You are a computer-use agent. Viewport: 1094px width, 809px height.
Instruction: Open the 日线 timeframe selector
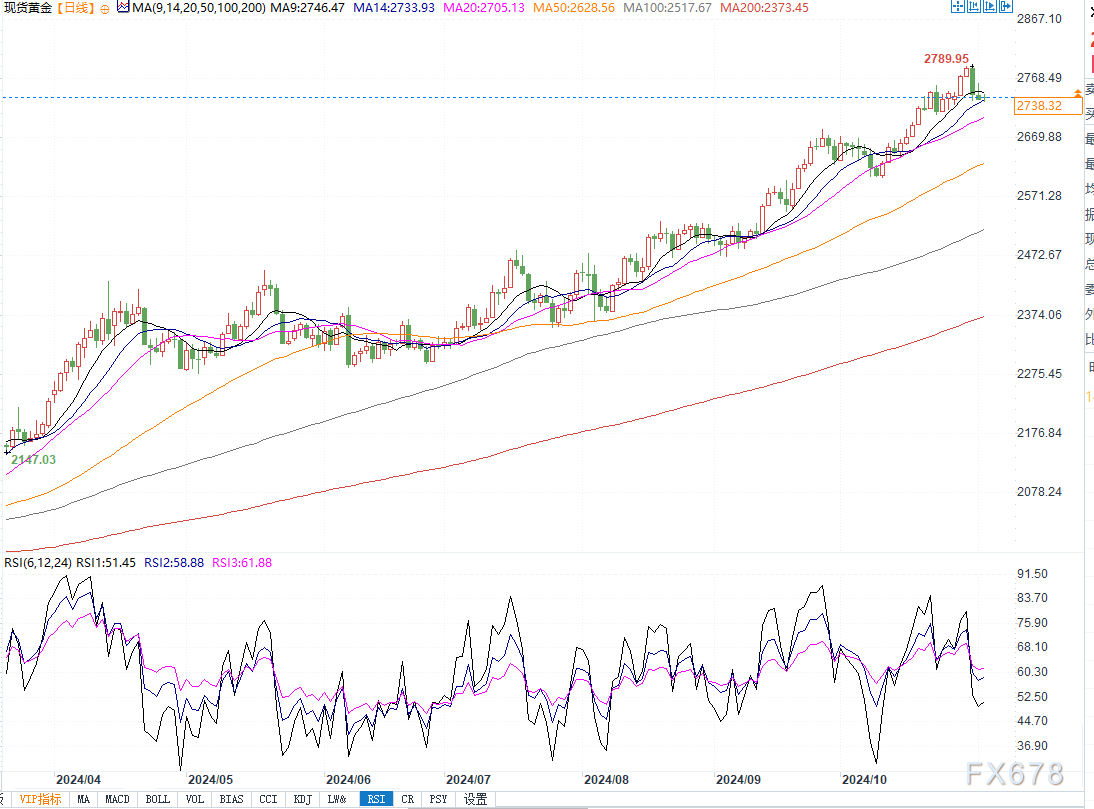tap(76, 7)
